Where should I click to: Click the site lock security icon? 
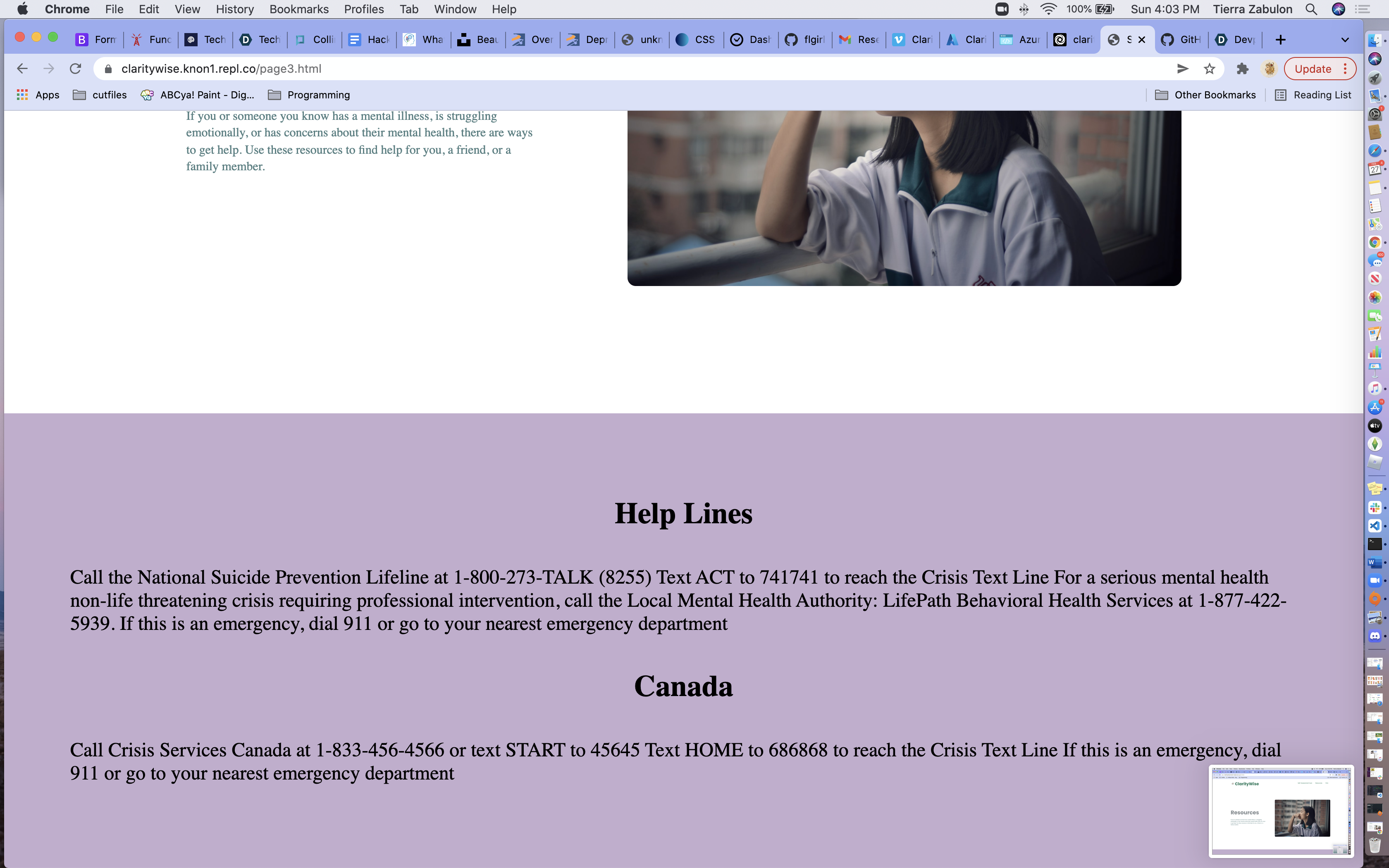coord(108,69)
